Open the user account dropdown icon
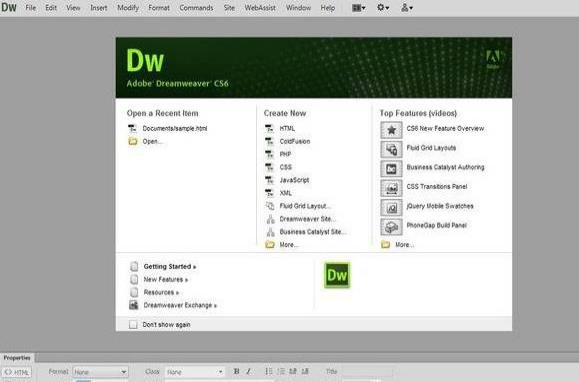The width and height of the screenshot is (579, 382). [x=407, y=7]
